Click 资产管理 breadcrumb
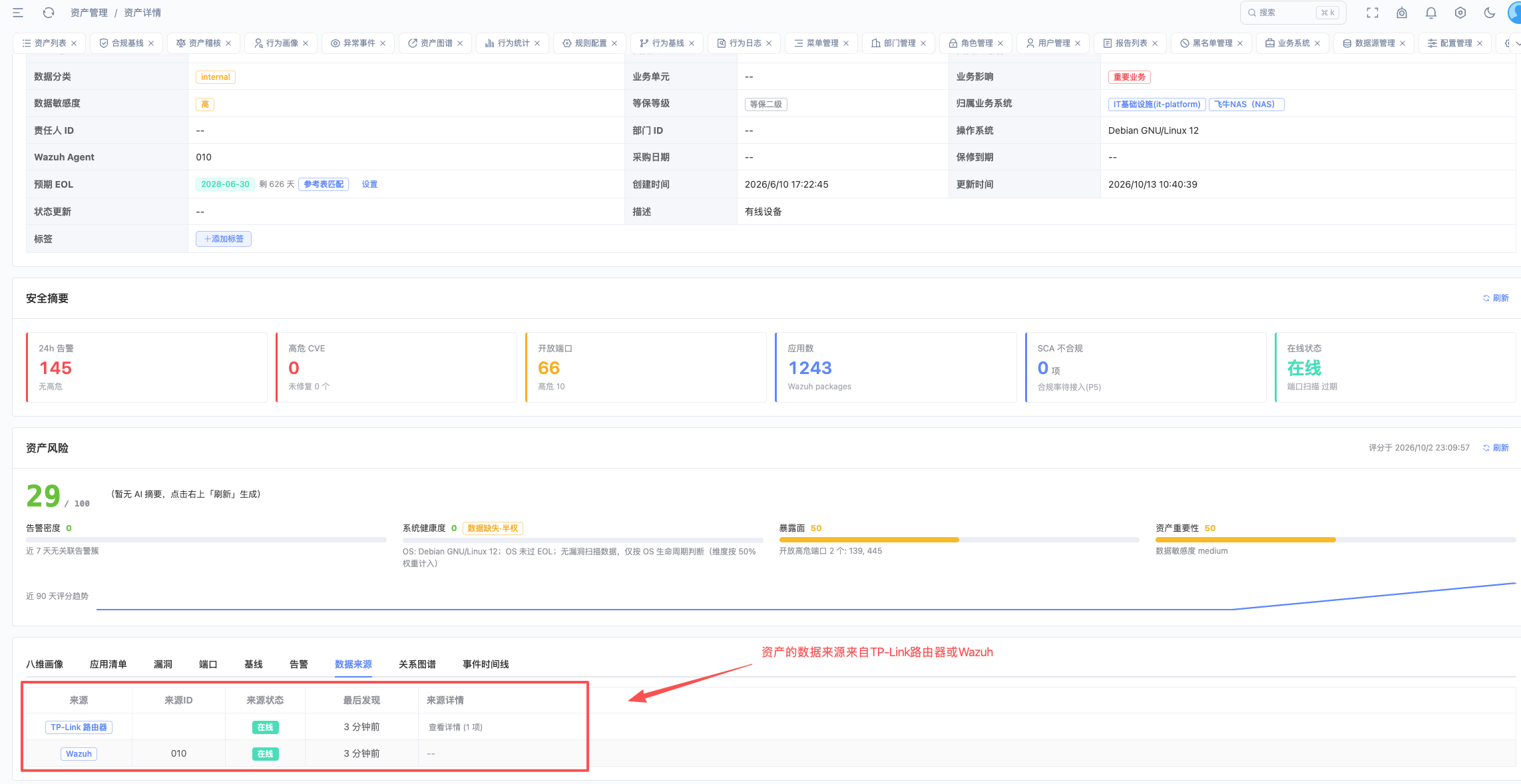The width and height of the screenshot is (1521, 784). click(89, 13)
